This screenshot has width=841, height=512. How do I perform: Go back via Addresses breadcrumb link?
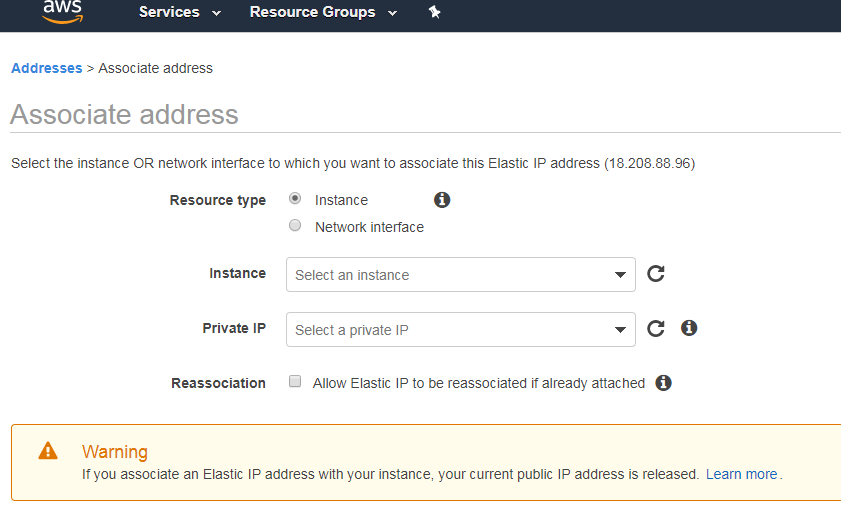(47, 68)
